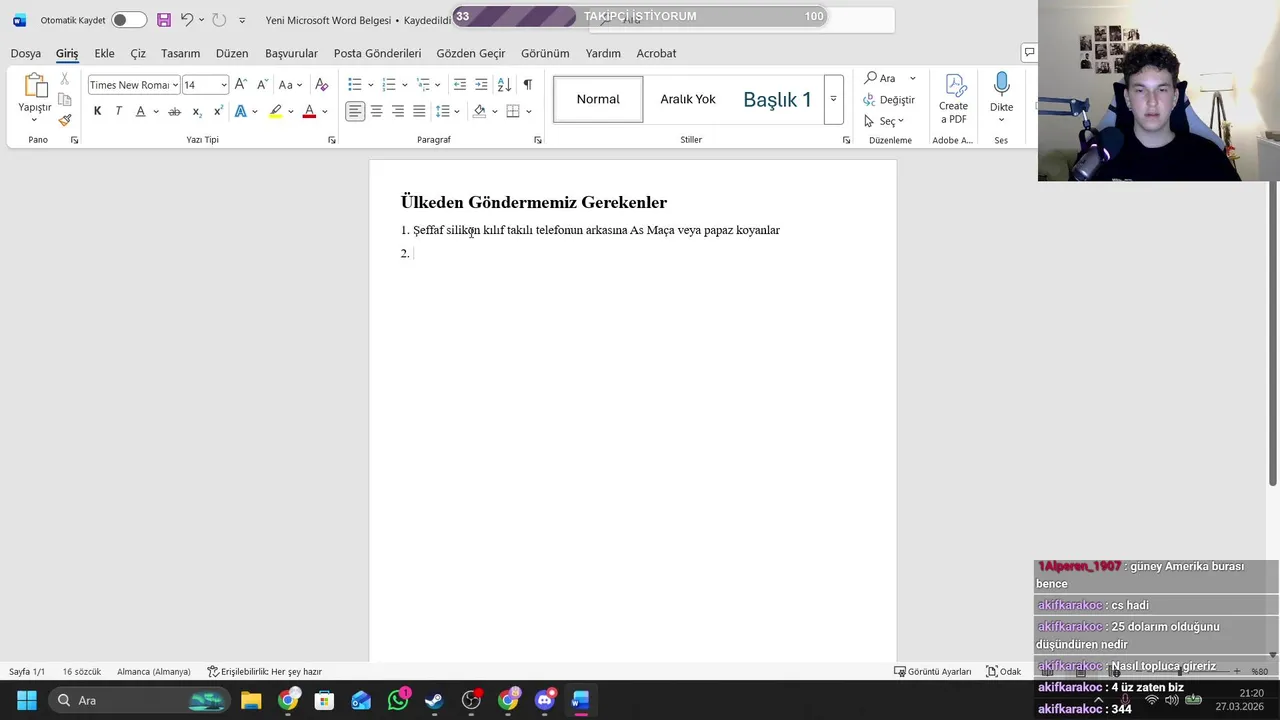Image resolution: width=1280 pixels, height=720 pixels.
Task: Switch to the Gözden Geçir tab
Action: click(471, 53)
